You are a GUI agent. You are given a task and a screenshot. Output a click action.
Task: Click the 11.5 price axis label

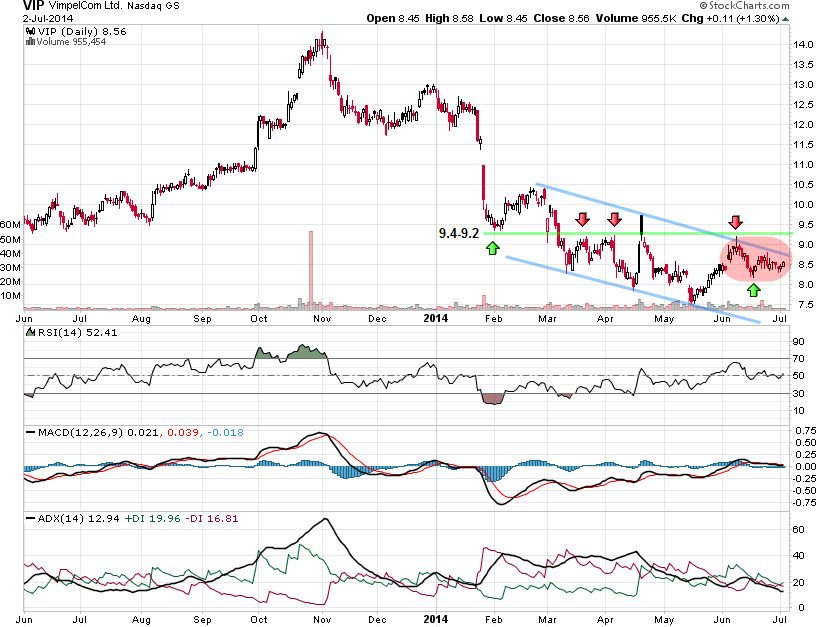tap(803, 145)
